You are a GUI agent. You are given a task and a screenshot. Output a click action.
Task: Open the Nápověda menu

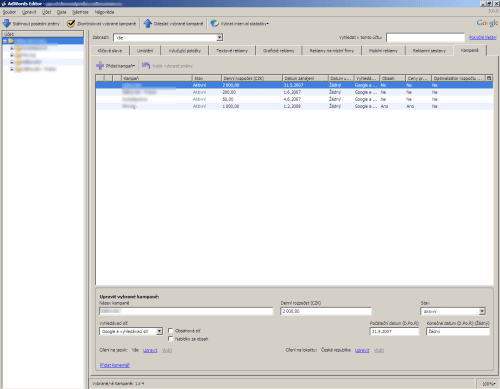104,12
